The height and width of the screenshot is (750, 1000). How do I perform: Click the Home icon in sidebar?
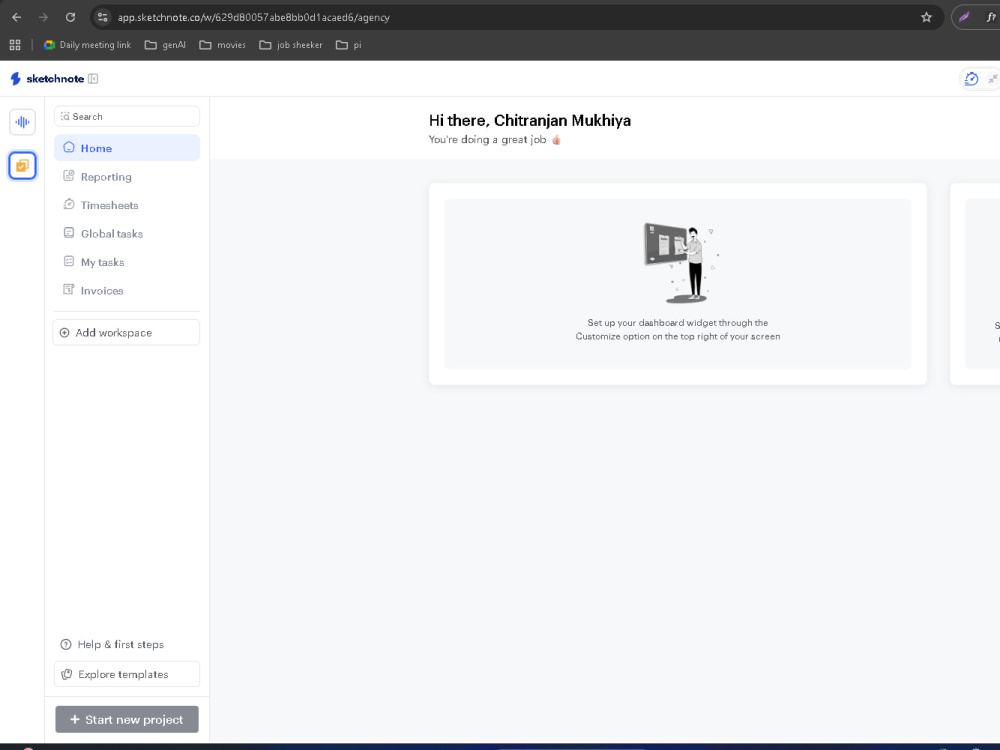[69, 147]
